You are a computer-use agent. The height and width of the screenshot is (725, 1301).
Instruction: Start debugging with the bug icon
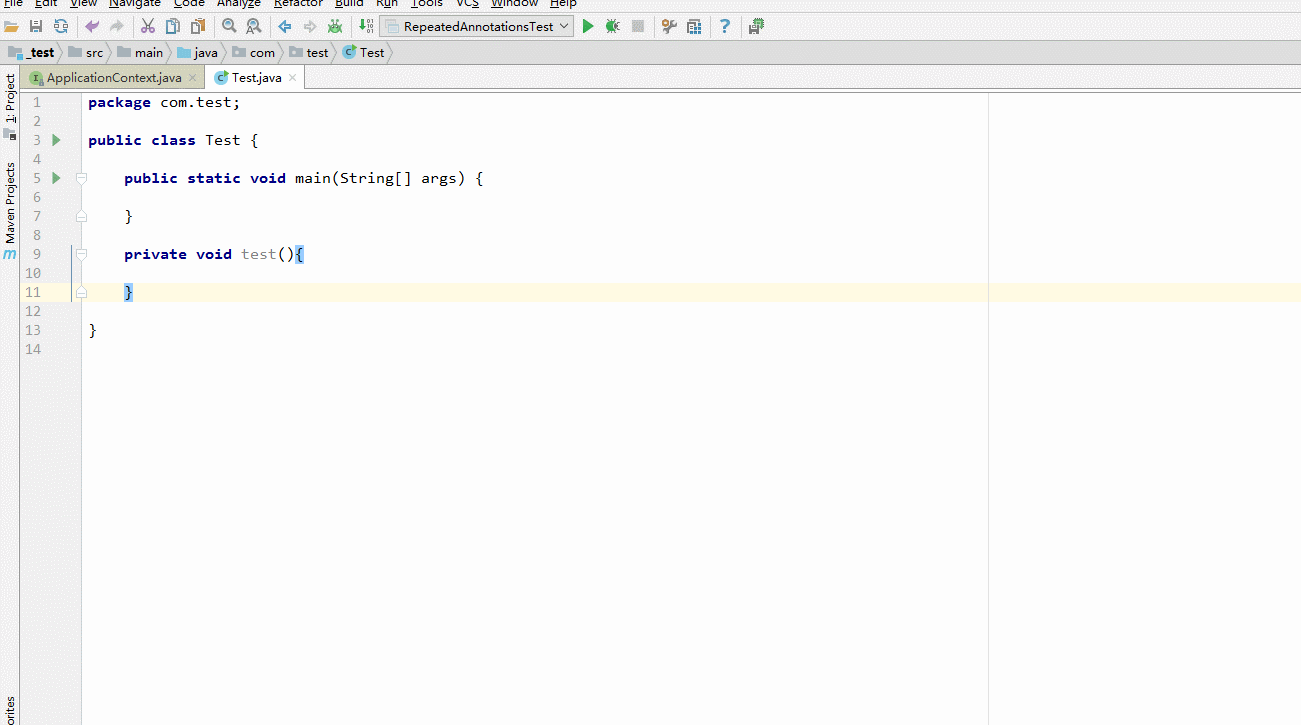tap(612, 26)
